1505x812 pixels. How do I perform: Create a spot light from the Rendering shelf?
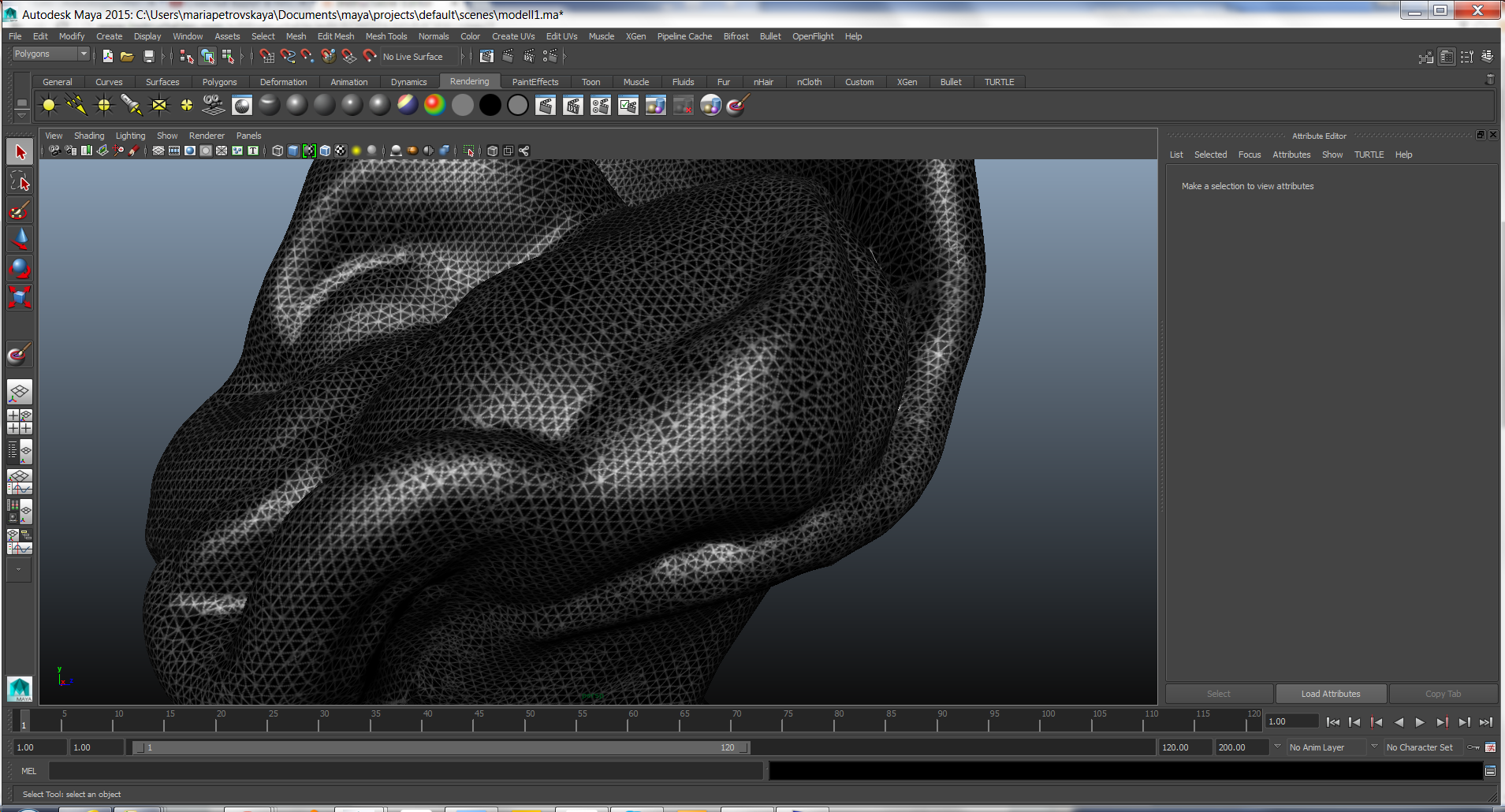[131, 105]
